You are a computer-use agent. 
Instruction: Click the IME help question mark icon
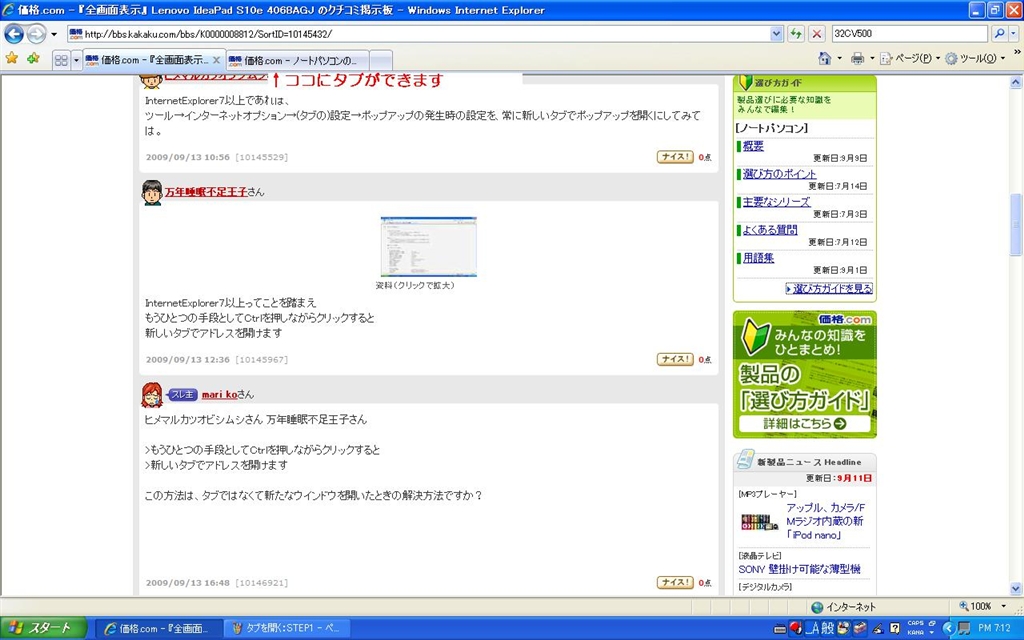(x=894, y=629)
